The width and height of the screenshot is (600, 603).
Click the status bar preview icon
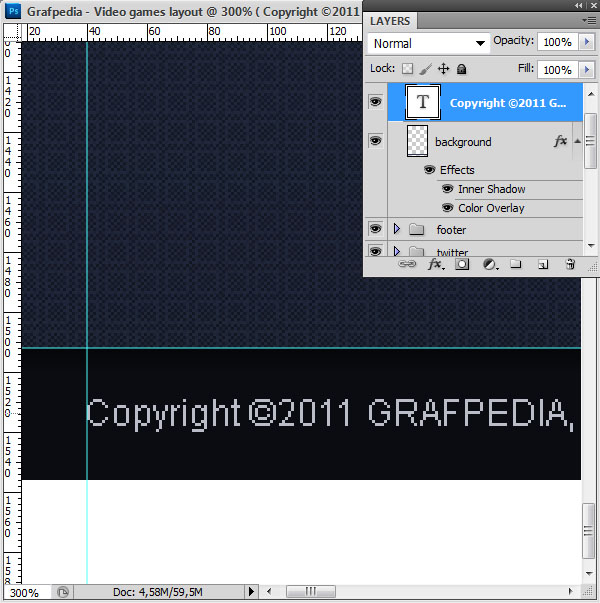pos(63,592)
